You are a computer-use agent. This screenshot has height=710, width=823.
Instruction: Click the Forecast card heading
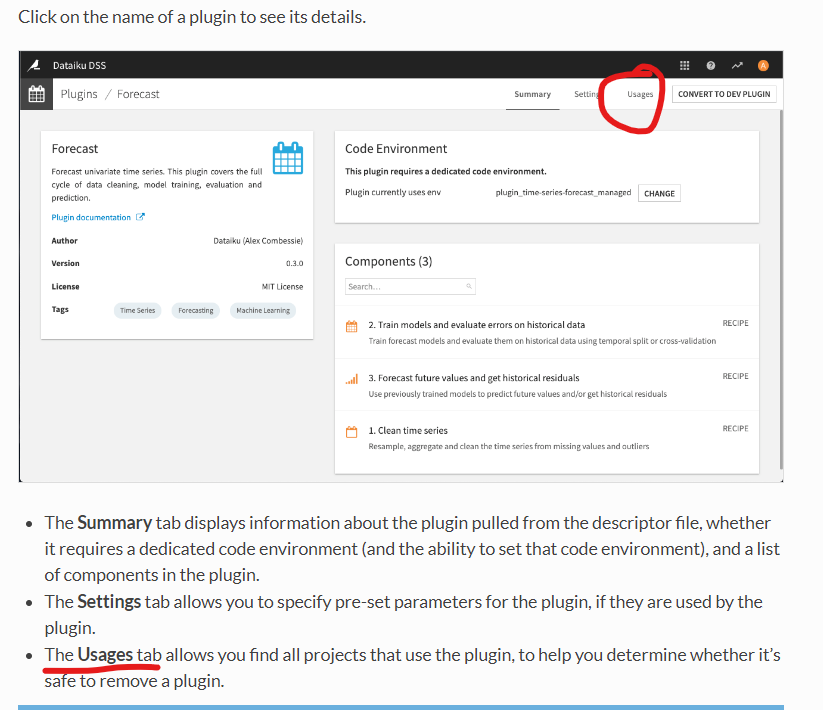pos(75,149)
